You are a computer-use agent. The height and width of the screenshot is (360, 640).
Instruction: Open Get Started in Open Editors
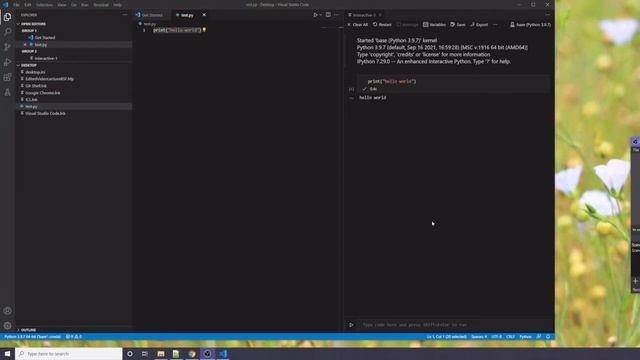[45, 38]
